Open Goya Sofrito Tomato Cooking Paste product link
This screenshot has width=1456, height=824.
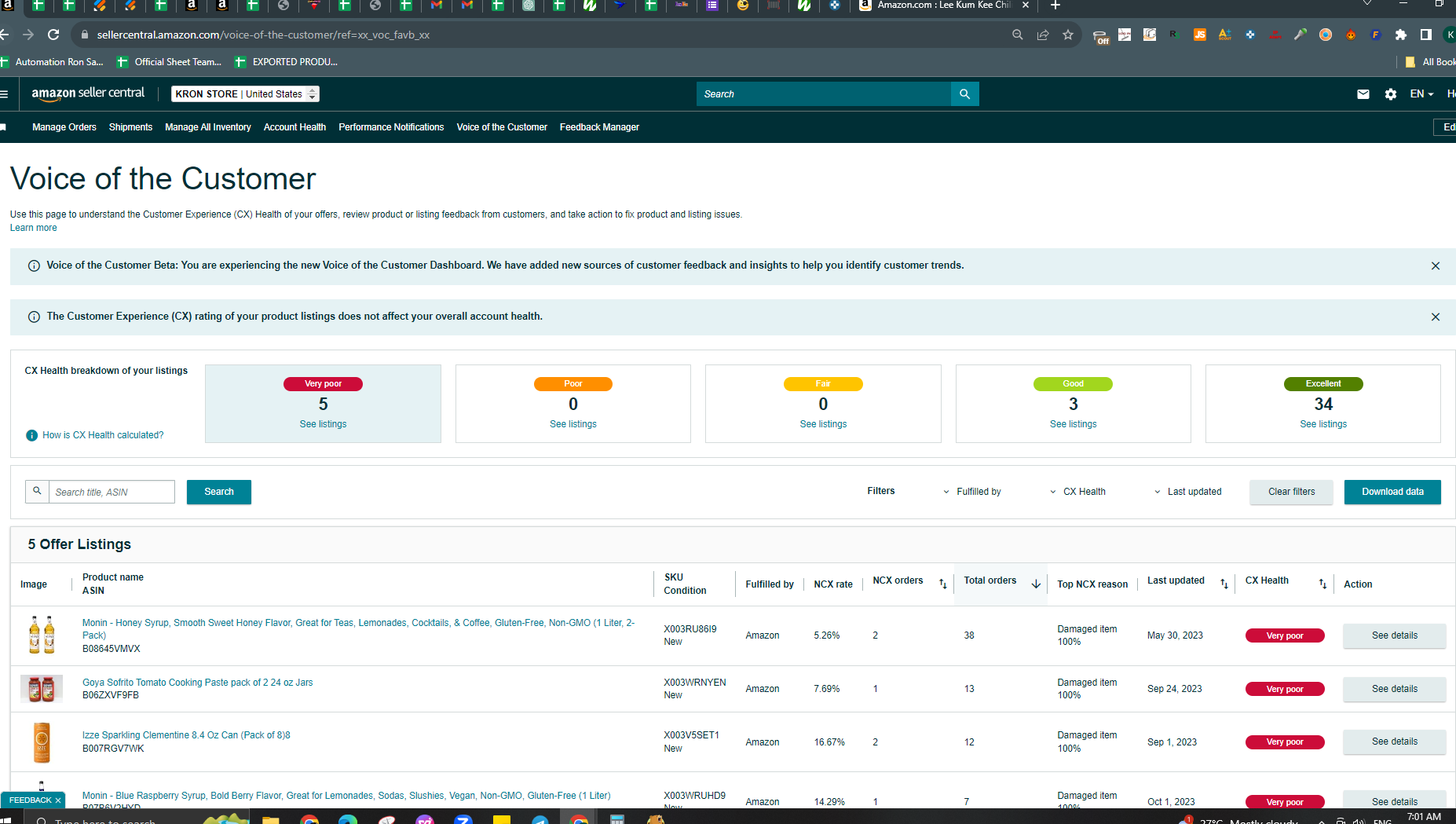197,683
